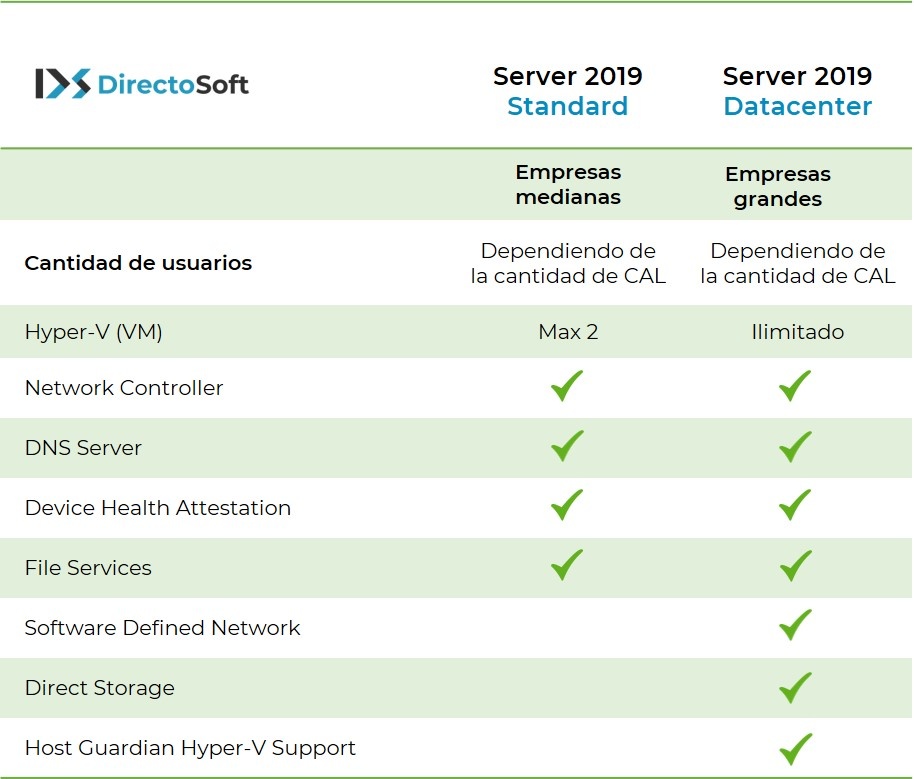
Task: Click DNS Server checkmark for Datacenter
Action: tap(795, 447)
